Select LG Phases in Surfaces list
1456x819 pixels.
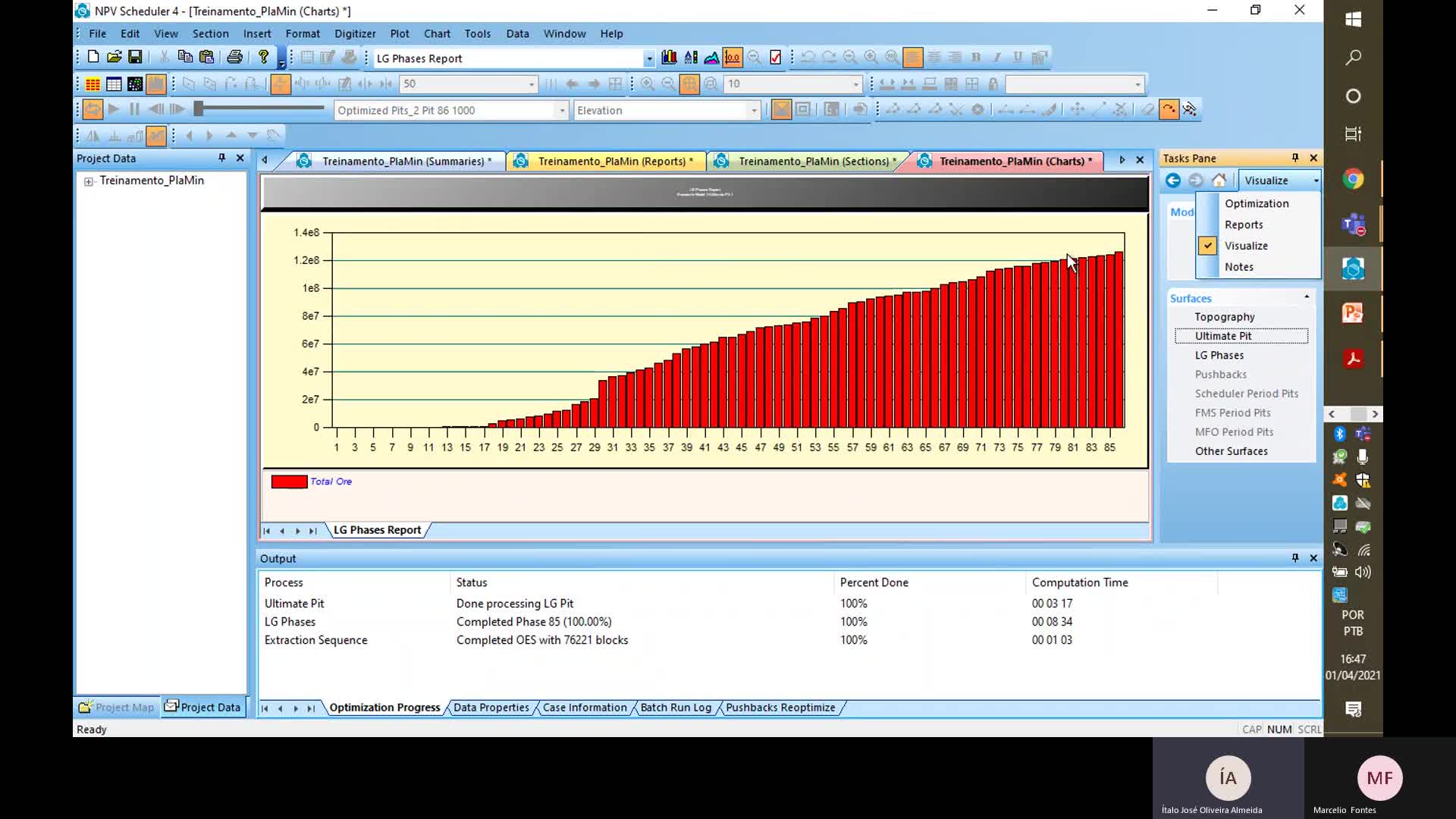click(x=1219, y=355)
